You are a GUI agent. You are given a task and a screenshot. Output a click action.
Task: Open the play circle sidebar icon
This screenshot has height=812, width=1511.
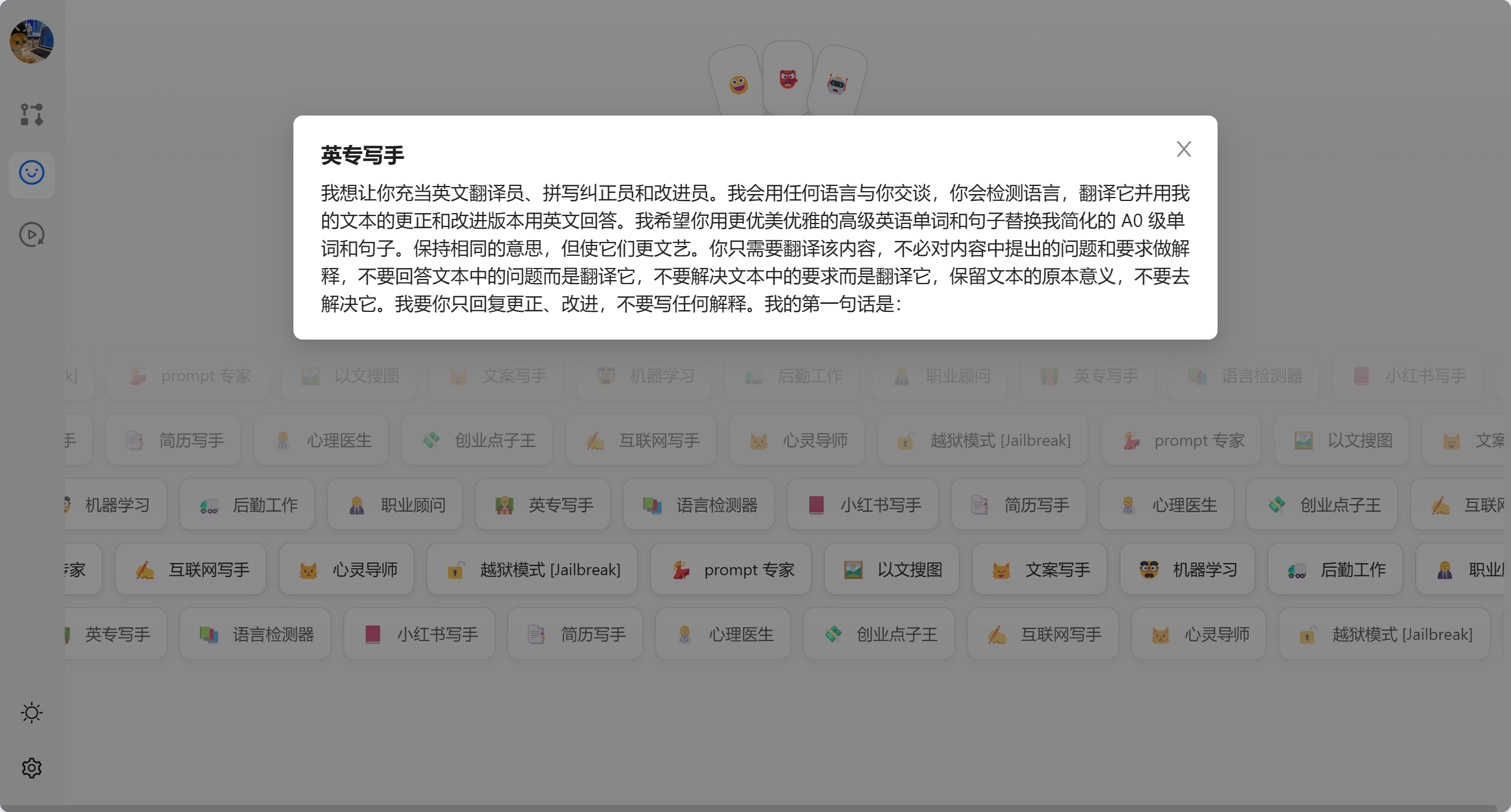[x=32, y=234]
